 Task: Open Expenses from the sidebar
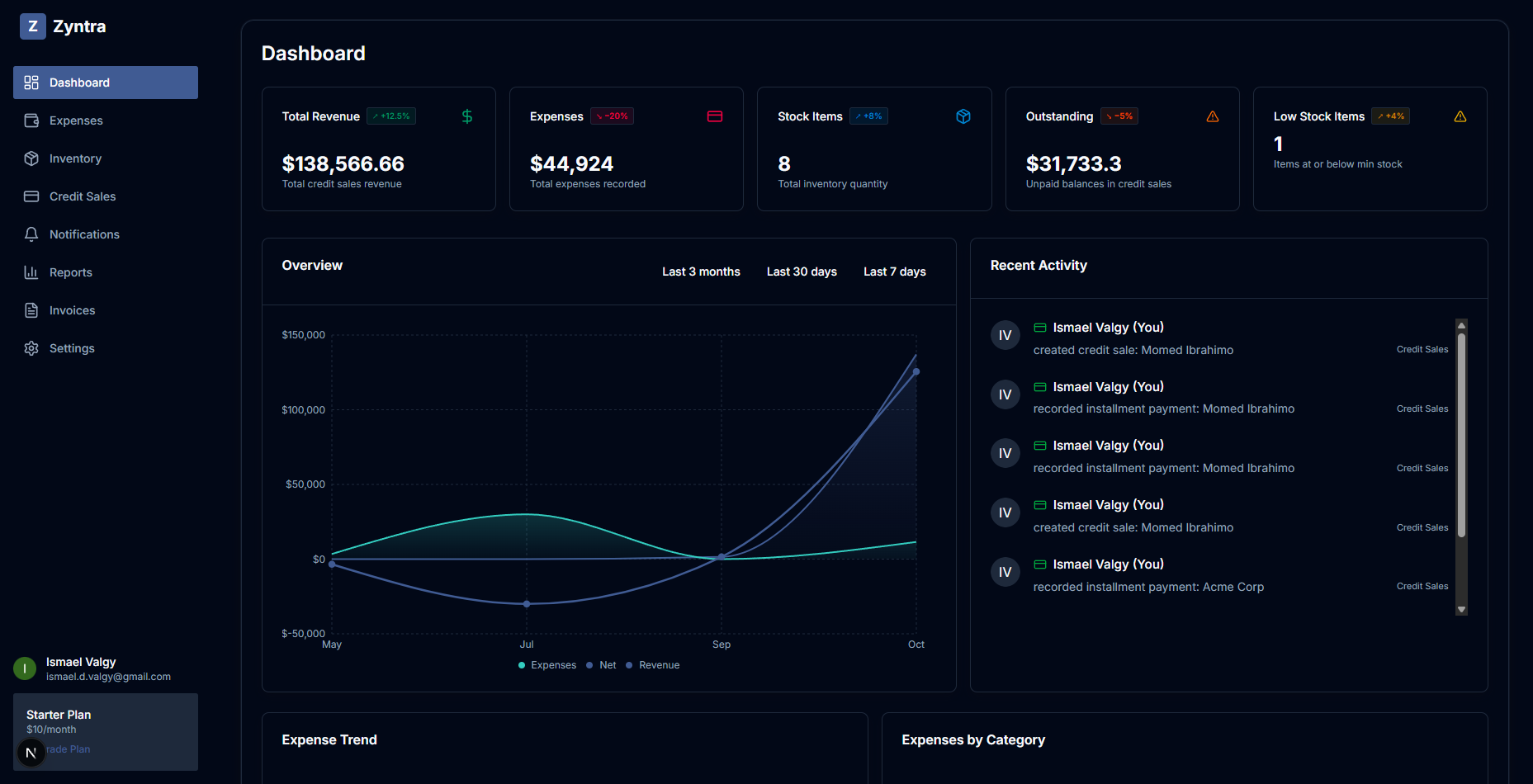tap(75, 120)
